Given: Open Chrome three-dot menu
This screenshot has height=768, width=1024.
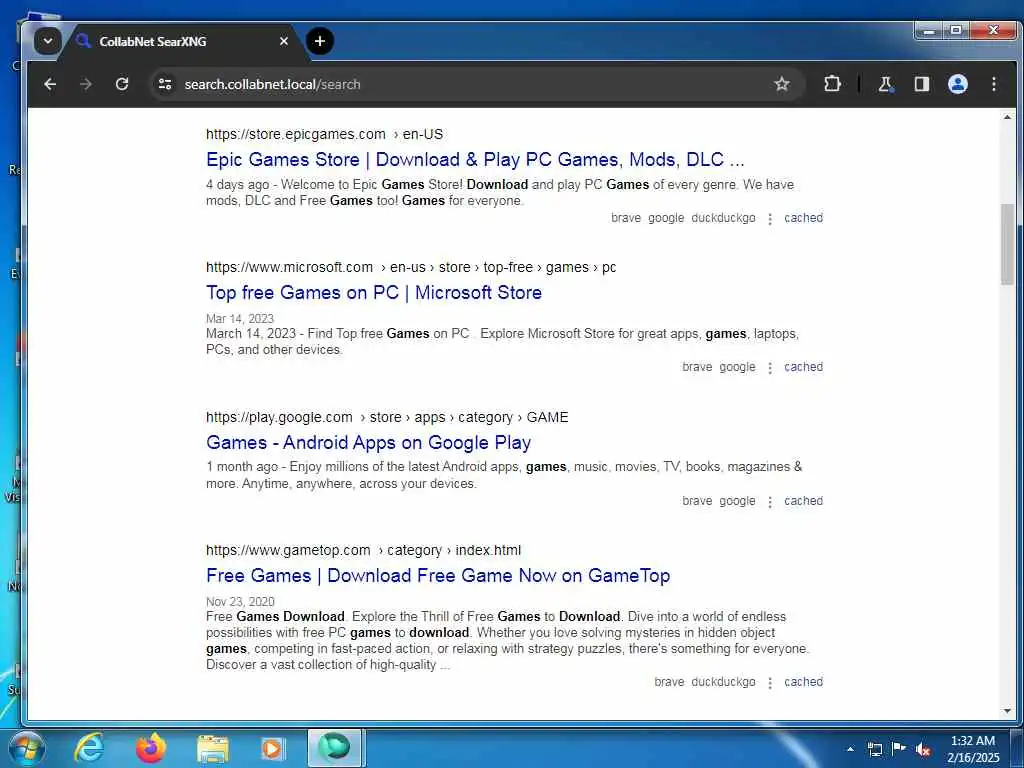Looking at the screenshot, I should point(993,84).
